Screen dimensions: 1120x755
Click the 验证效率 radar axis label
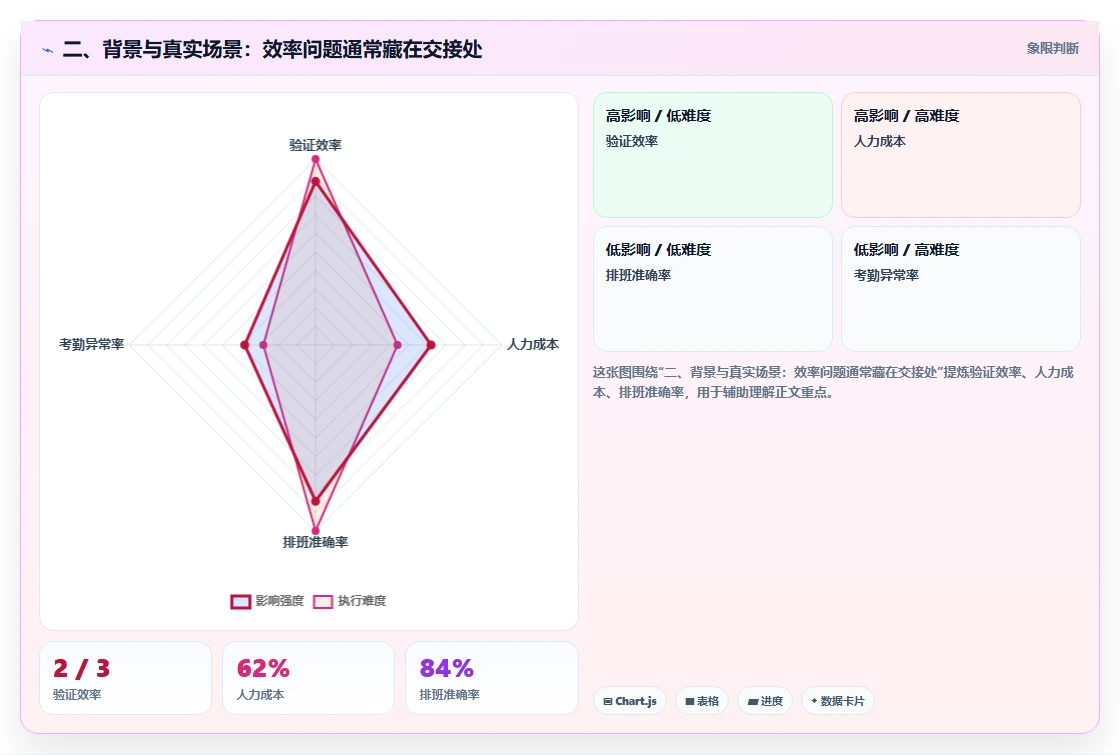[x=315, y=145]
